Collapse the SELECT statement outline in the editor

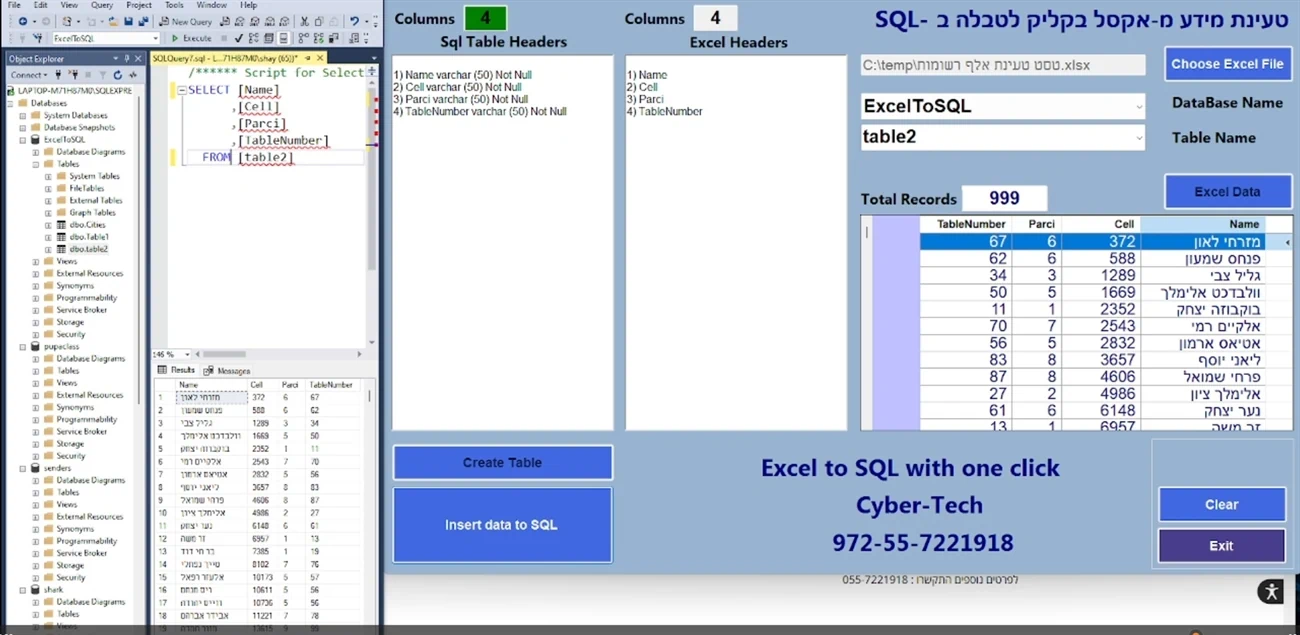point(182,90)
